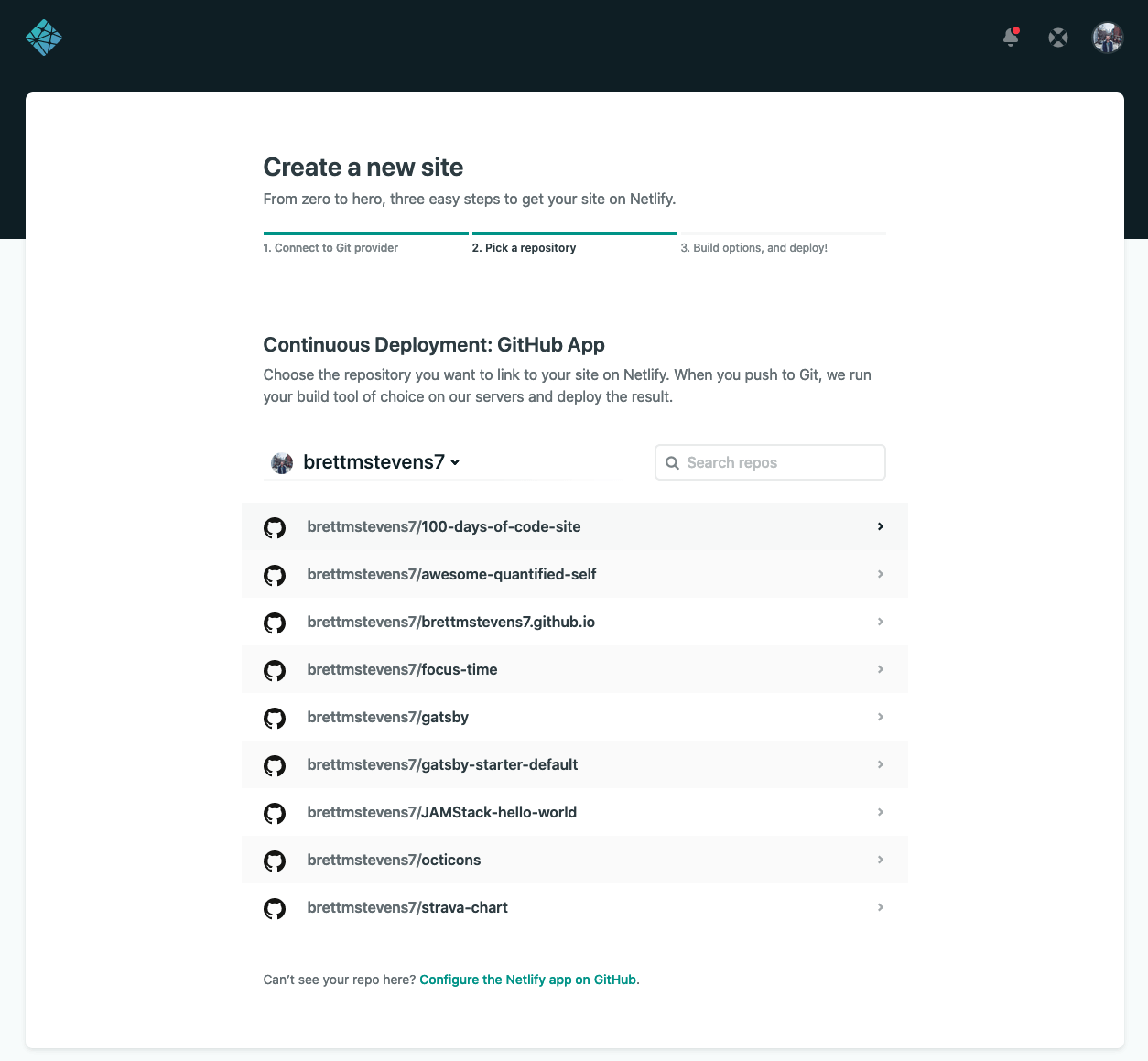Viewport: 1148px width, 1061px height.
Task: Select step 3, Build options and deploy
Action: pos(754,247)
